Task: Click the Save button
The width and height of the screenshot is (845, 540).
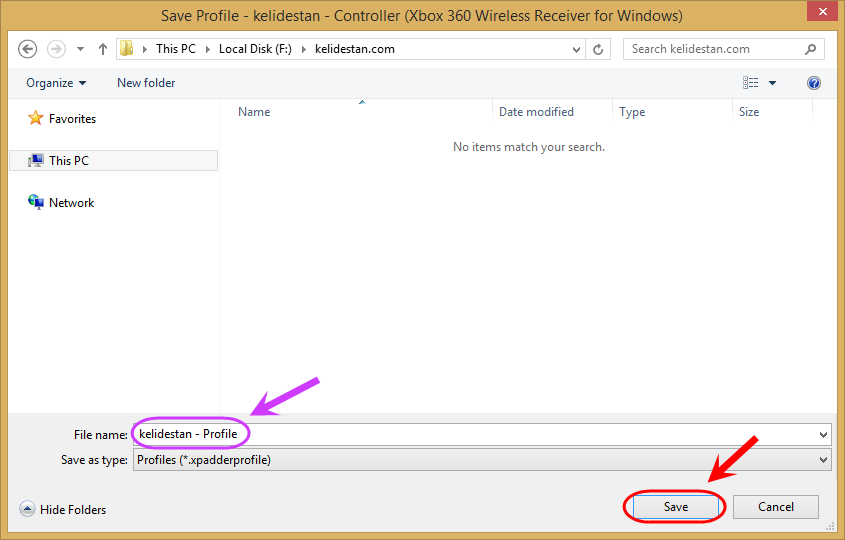Action: pyautogui.click(x=676, y=507)
